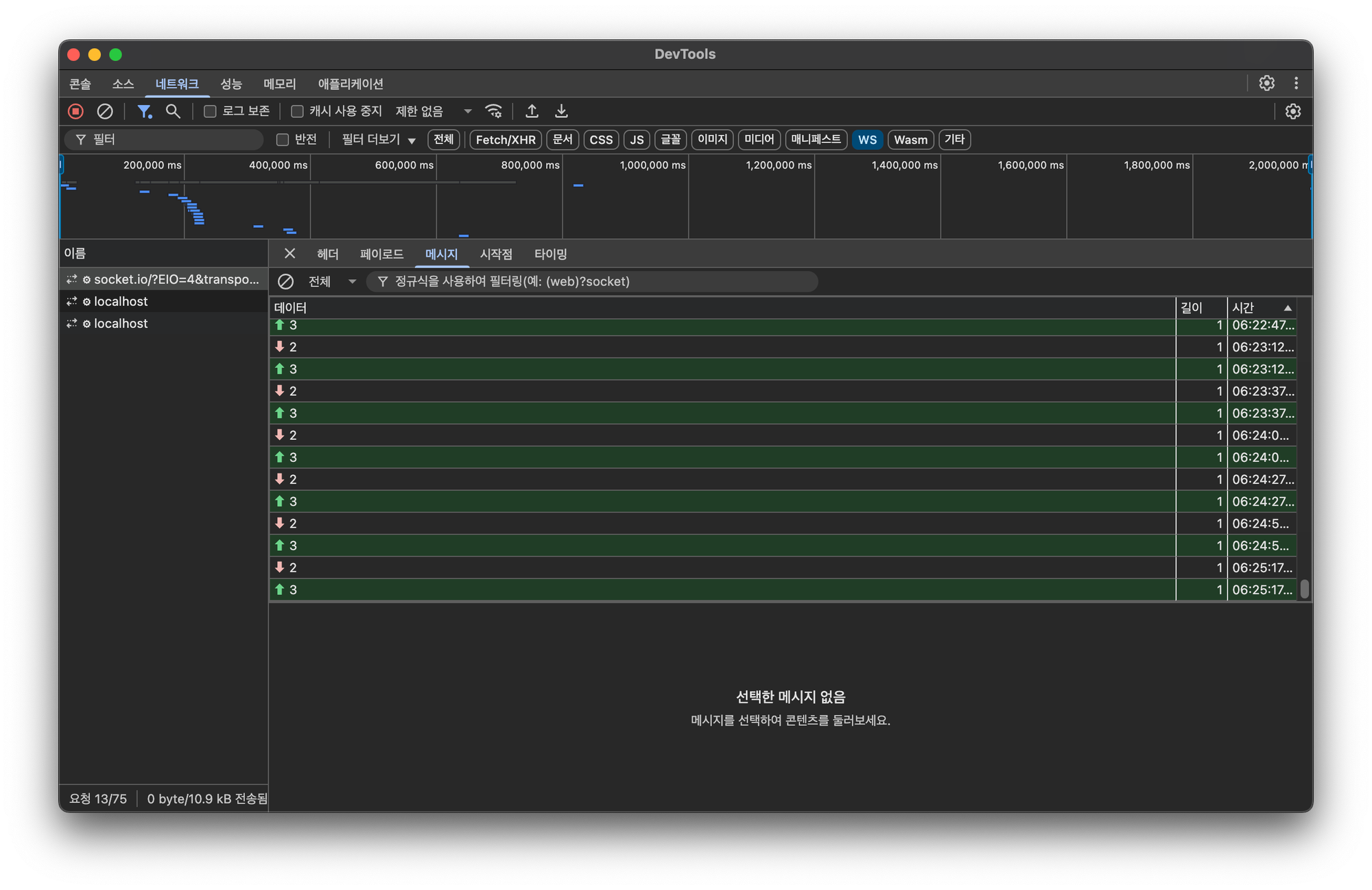
Task: Clear WebSocket messages list
Action: (x=285, y=281)
